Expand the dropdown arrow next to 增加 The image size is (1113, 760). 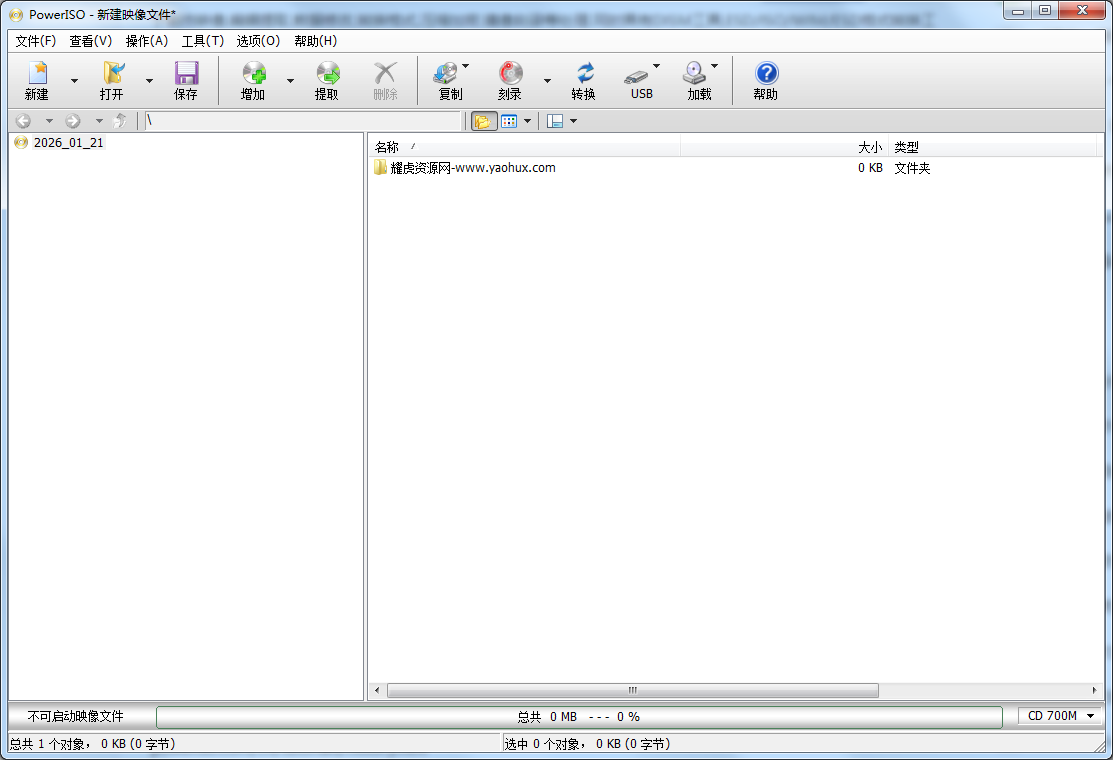coord(290,81)
